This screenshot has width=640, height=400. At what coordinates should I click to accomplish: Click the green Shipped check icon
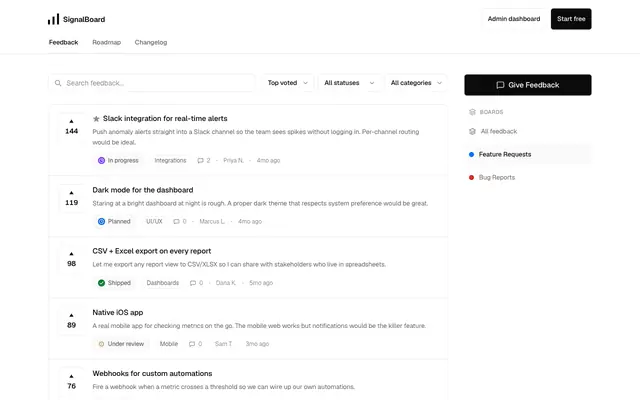(x=101, y=283)
